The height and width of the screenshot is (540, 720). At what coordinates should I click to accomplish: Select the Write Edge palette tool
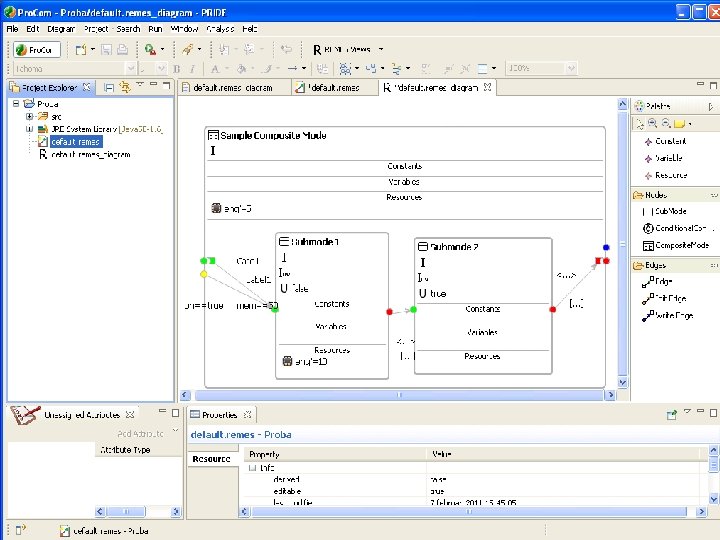point(673,315)
